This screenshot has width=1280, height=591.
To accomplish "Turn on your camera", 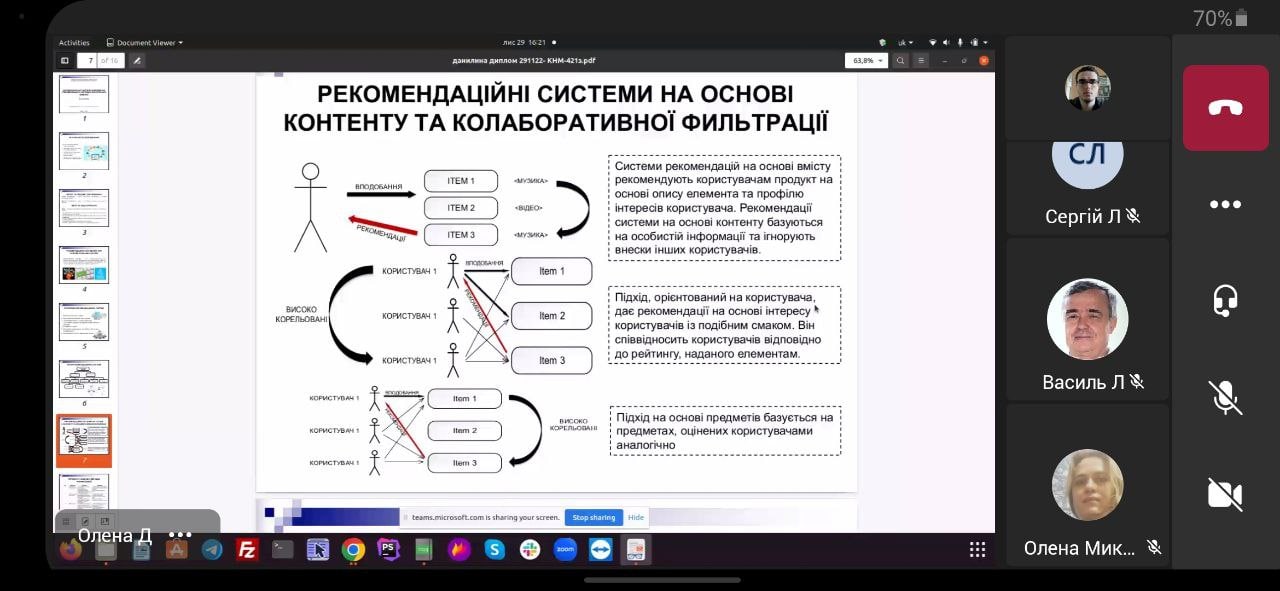I will [1225, 494].
